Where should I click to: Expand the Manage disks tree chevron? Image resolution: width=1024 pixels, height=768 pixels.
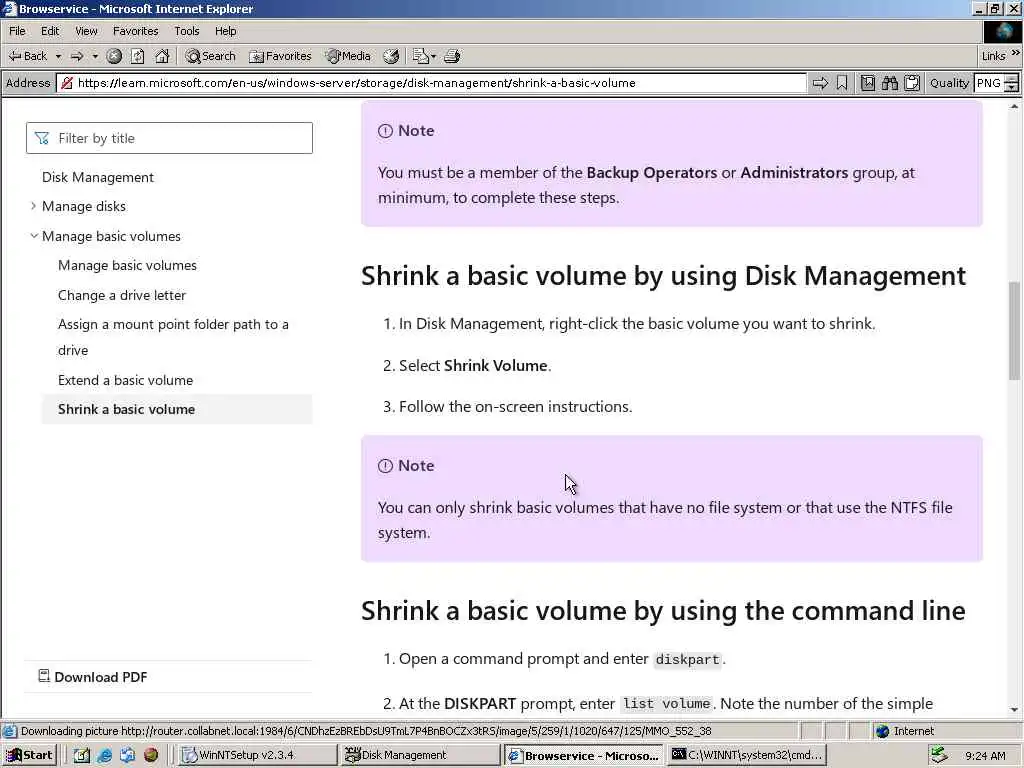[33, 206]
